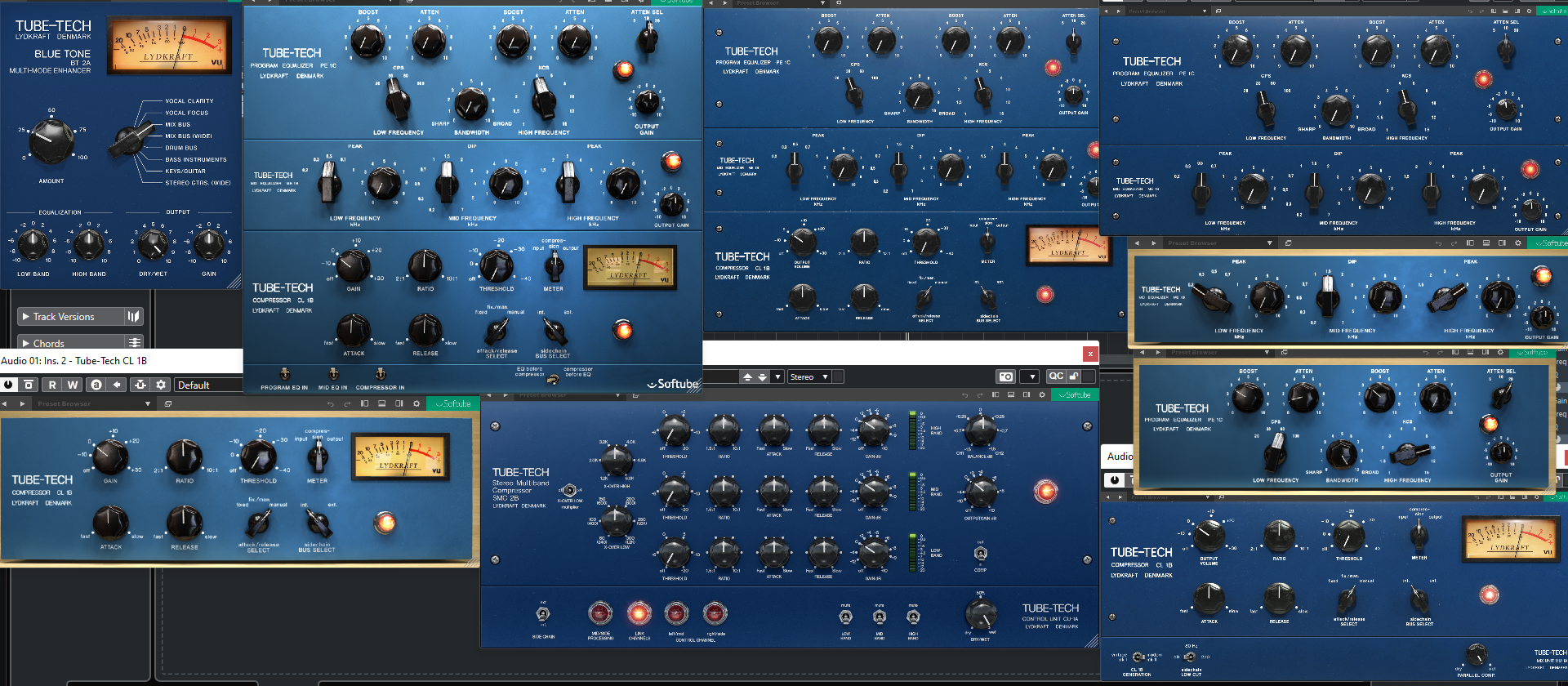
Task: Click the Chords settings sliders icon
Action: coord(134,343)
